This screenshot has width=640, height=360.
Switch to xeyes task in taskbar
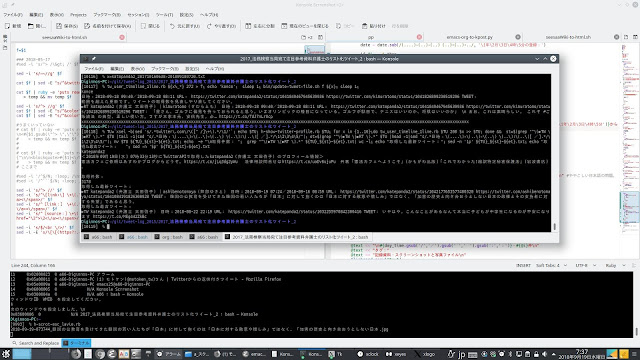click(x=396, y=354)
